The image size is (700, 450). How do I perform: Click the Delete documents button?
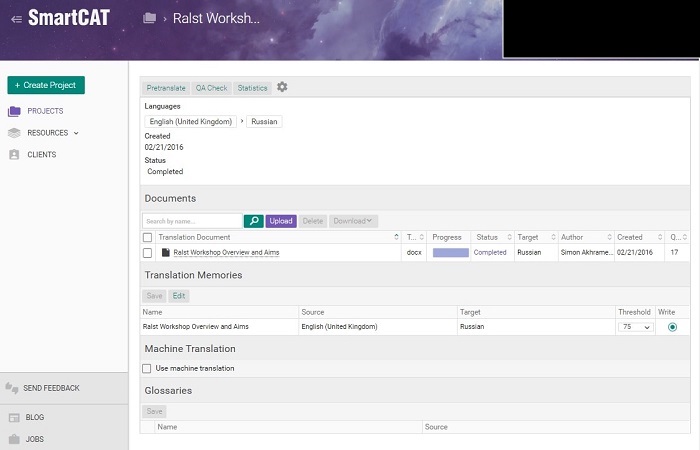313,221
